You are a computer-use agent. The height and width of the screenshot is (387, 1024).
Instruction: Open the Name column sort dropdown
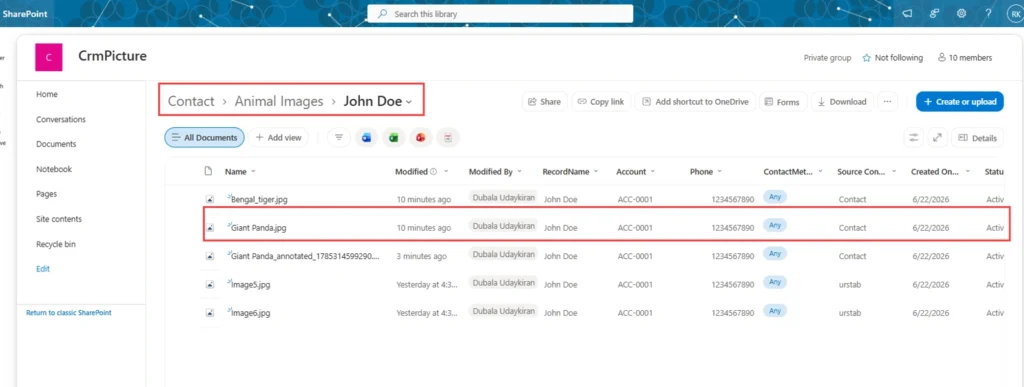coord(253,172)
